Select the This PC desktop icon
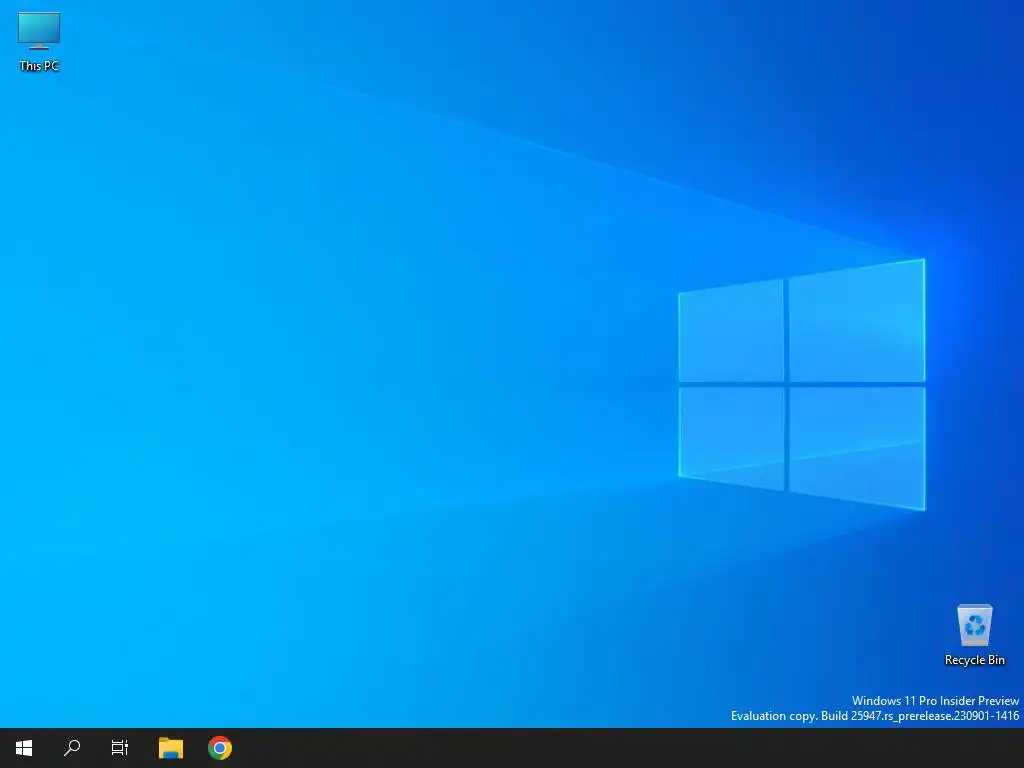 (x=39, y=42)
